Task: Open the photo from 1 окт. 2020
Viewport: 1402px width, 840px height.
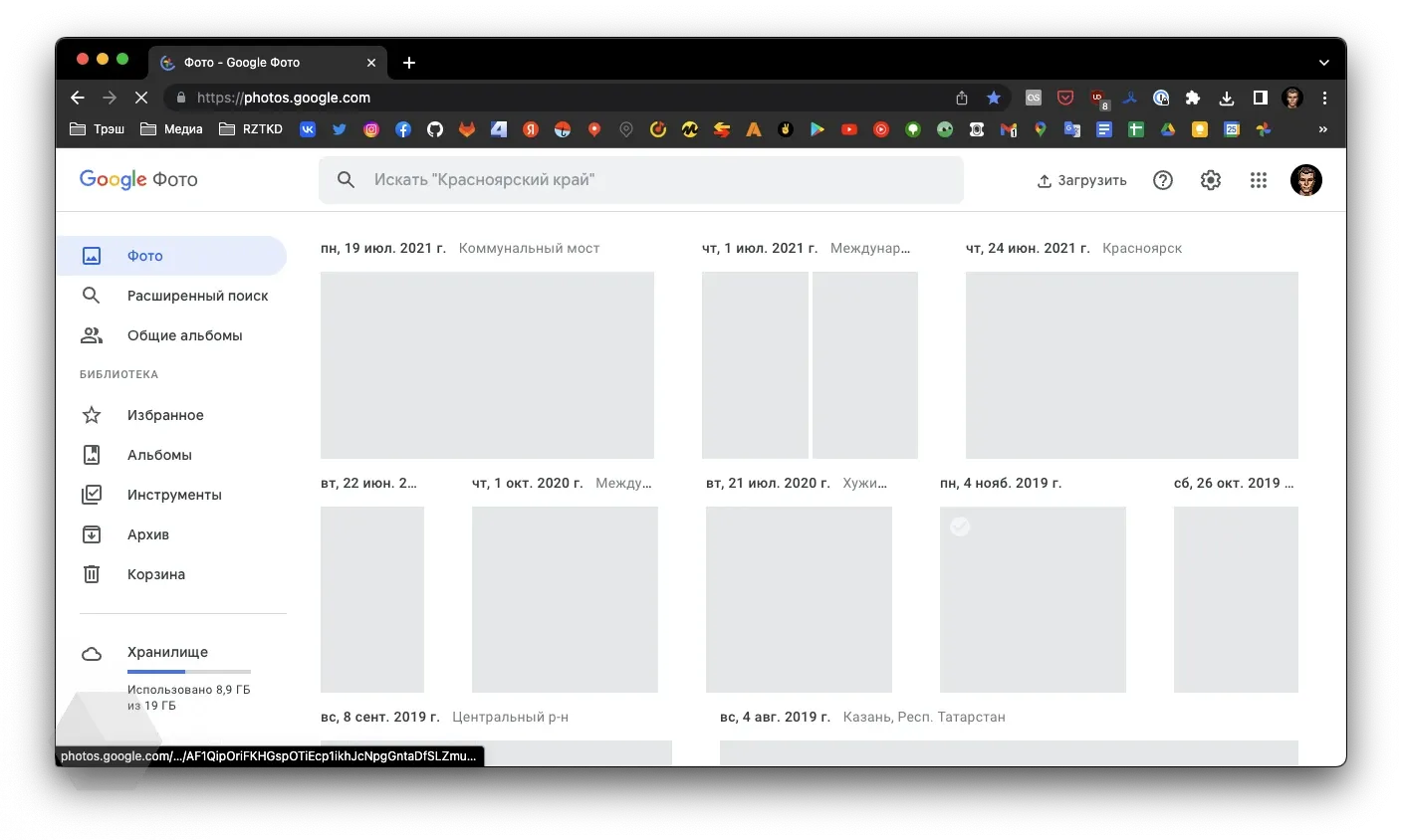Action: click(x=565, y=599)
